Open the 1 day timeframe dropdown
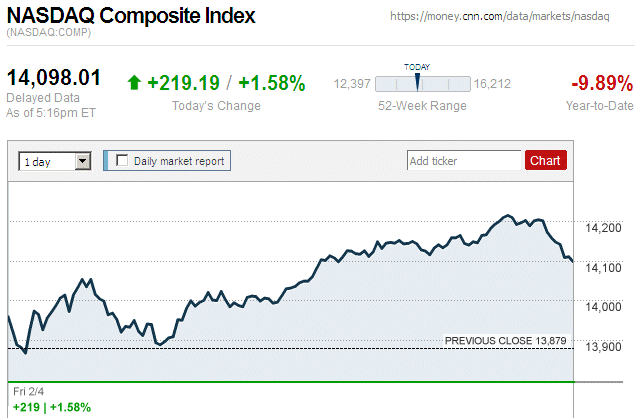The width and height of the screenshot is (640, 420). 47,161
